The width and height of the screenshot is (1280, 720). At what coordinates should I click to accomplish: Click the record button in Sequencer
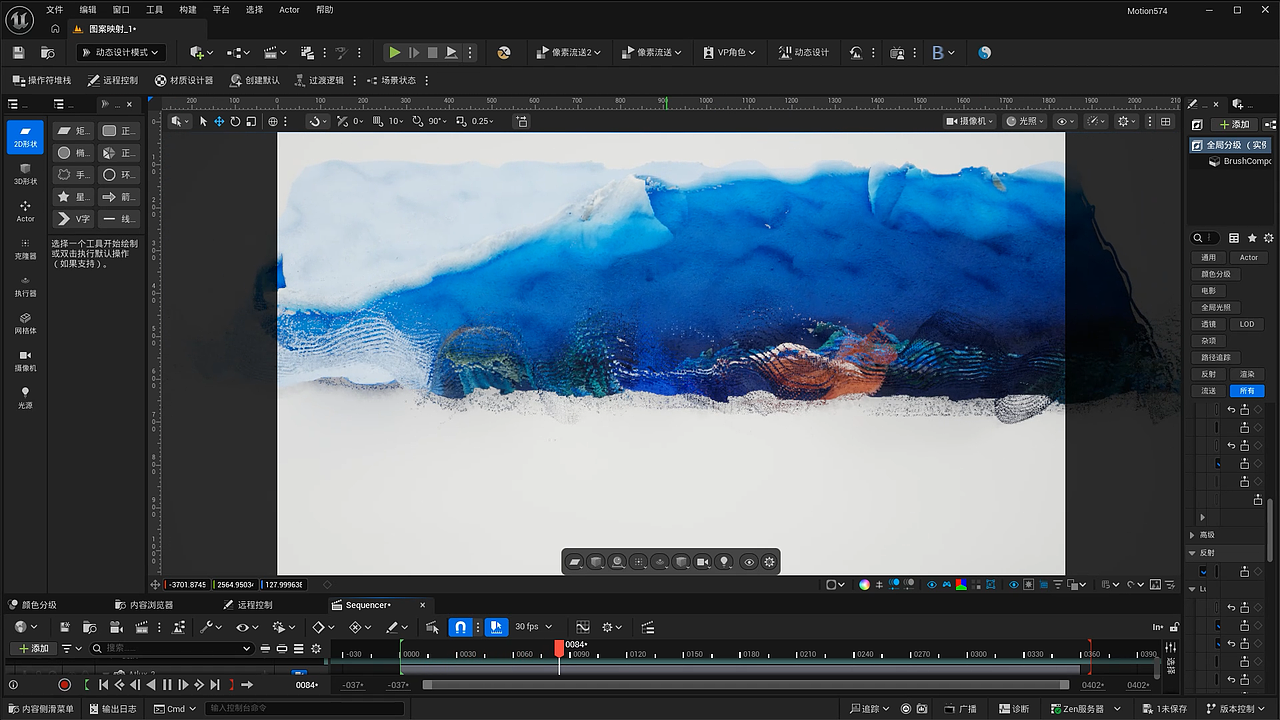tap(64, 685)
